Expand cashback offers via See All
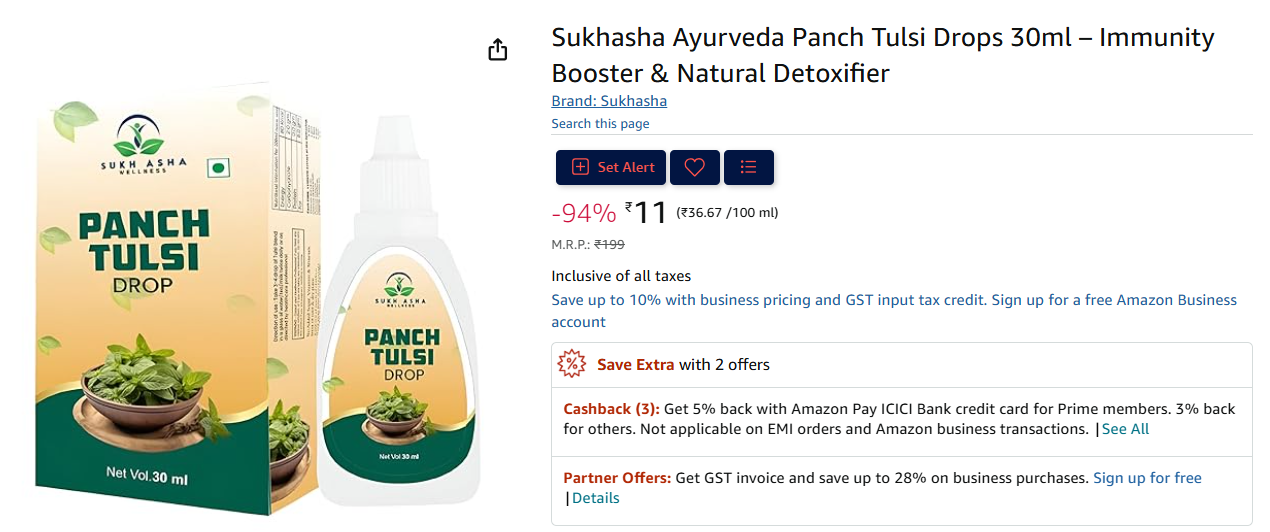The height and width of the screenshot is (532, 1270). pyautogui.click(x=1125, y=429)
